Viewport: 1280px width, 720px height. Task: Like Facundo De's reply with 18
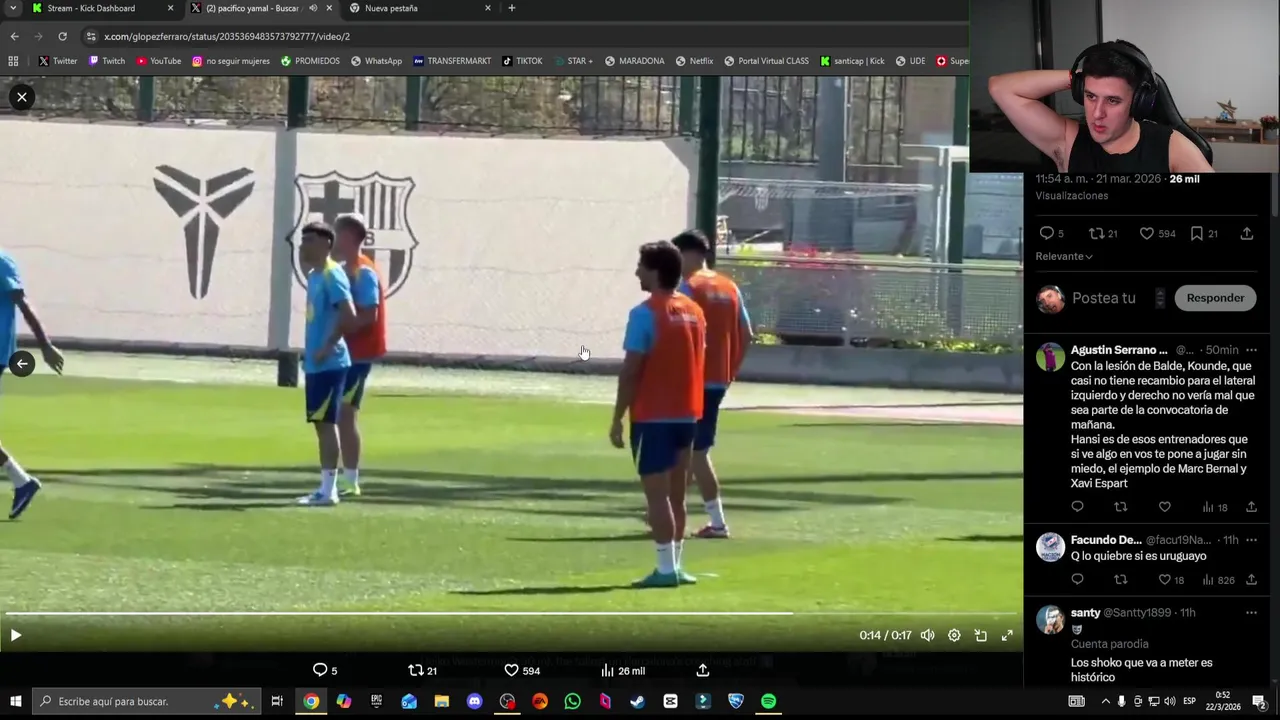pyautogui.click(x=1170, y=579)
